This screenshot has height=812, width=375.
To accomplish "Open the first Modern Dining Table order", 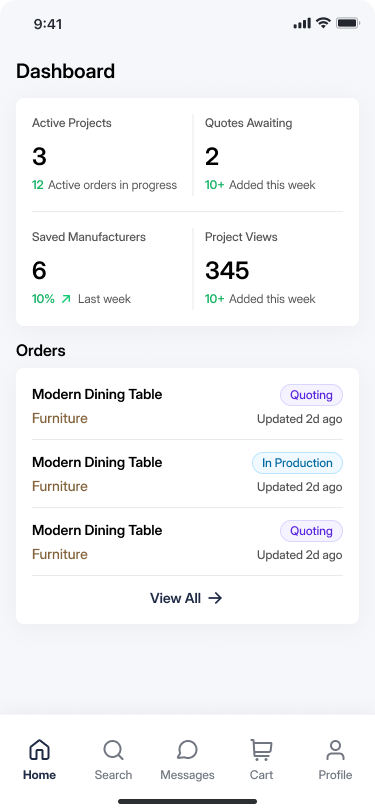I will click(x=188, y=406).
